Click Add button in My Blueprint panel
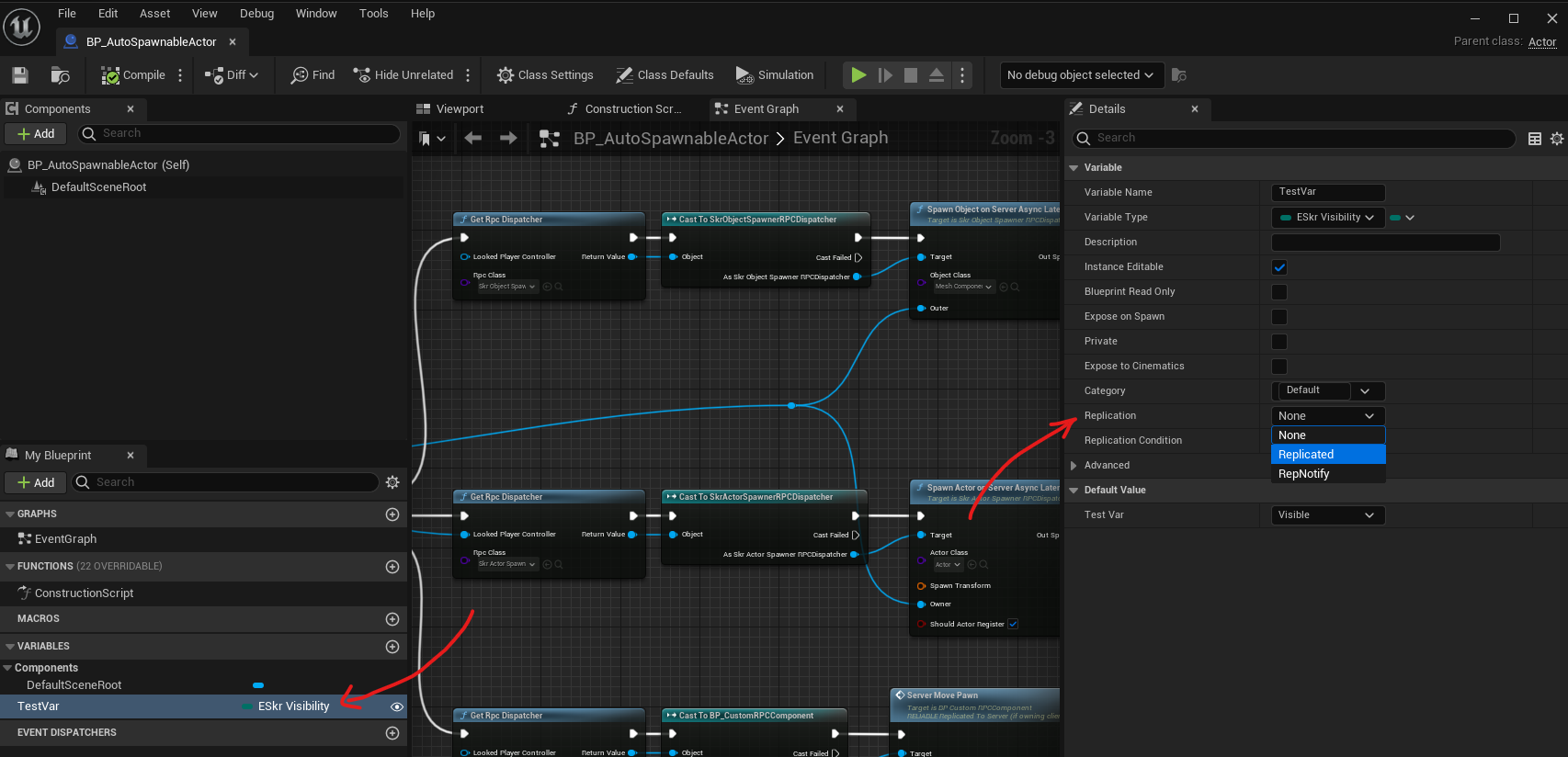Image resolution: width=1568 pixels, height=757 pixels. click(36, 483)
